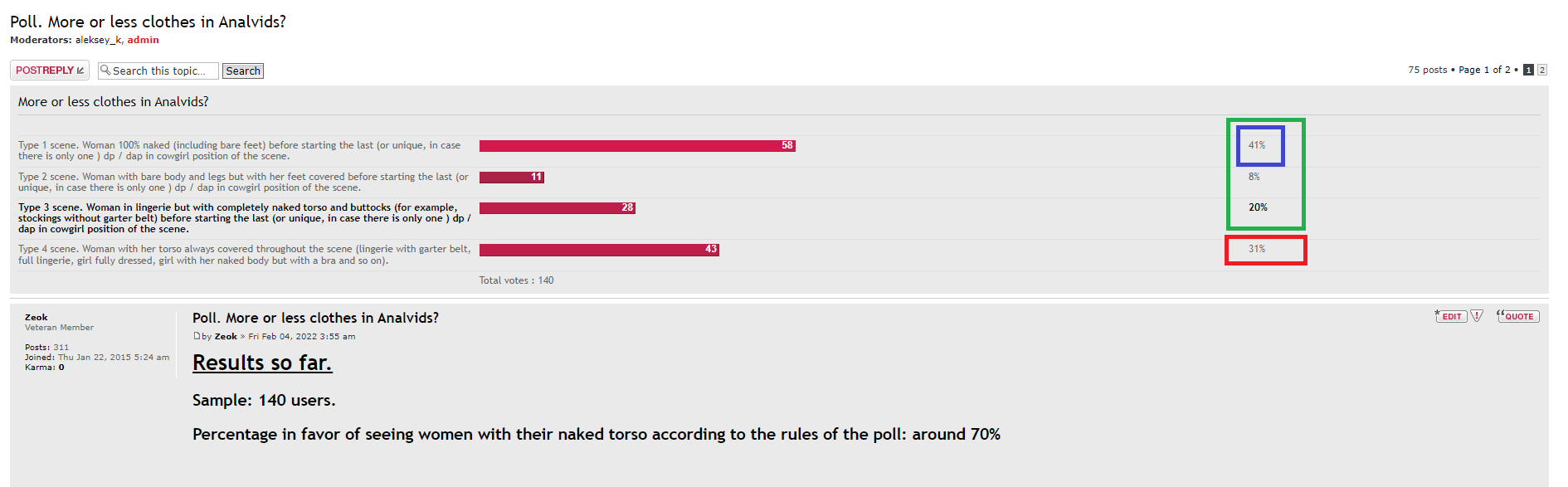The image size is (1568, 487).
Task: Open the post title link above the byline
Action: click(x=315, y=318)
